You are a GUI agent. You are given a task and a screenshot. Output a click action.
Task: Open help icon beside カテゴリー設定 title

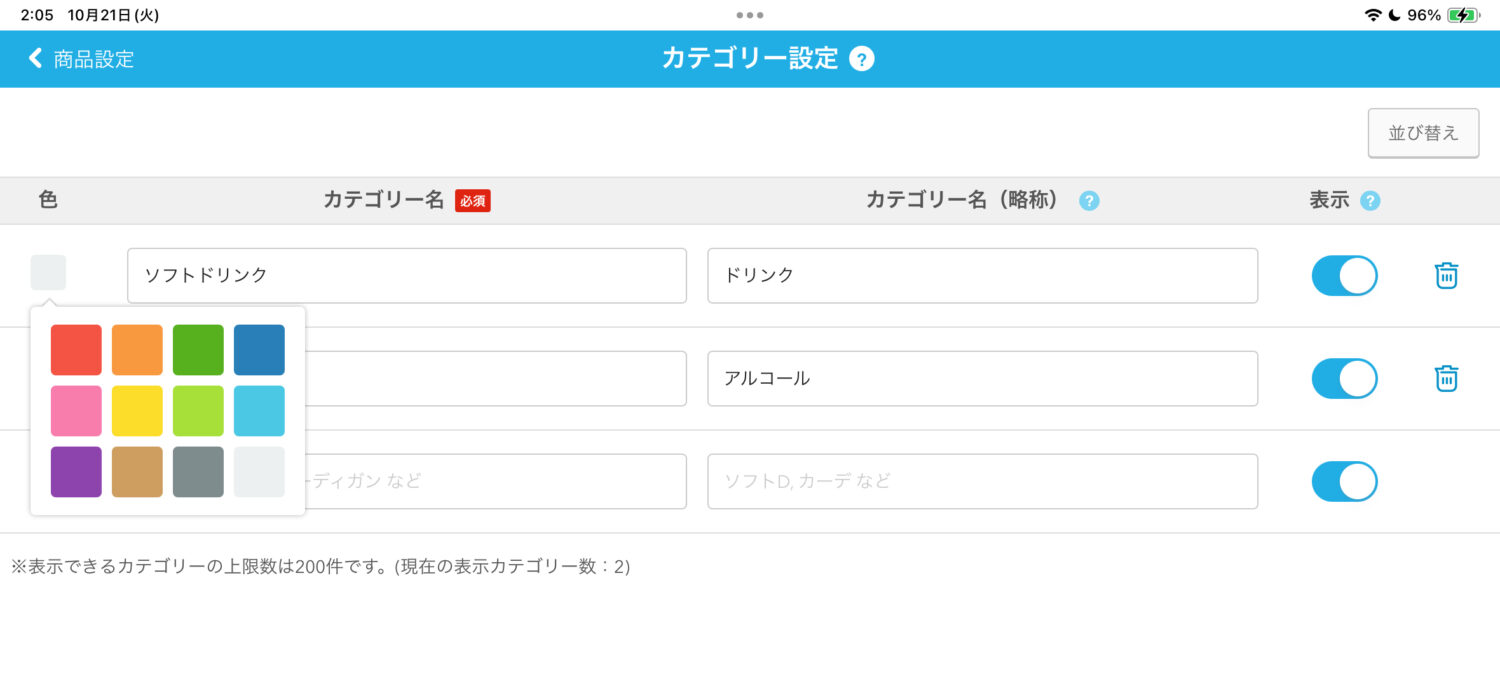click(x=861, y=59)
